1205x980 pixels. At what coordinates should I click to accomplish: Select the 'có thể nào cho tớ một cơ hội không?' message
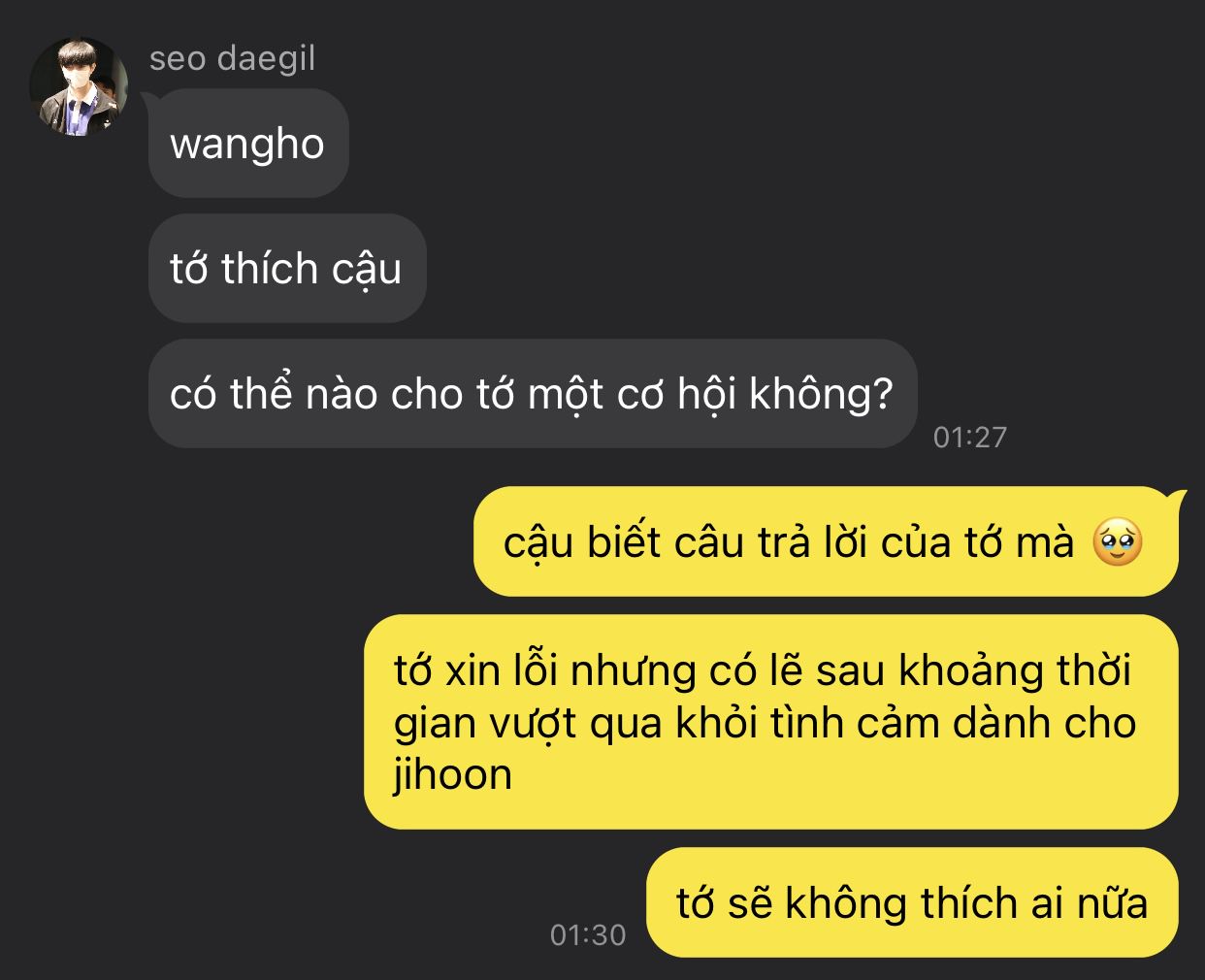coord(533,394)
